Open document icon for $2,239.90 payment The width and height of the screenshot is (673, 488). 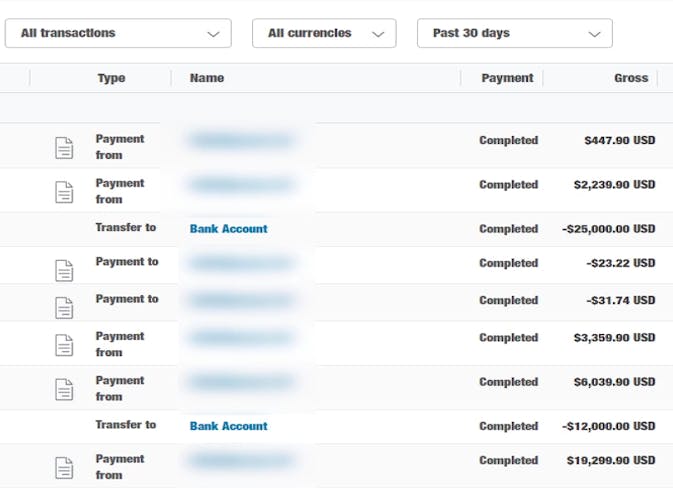pos(64,192)
